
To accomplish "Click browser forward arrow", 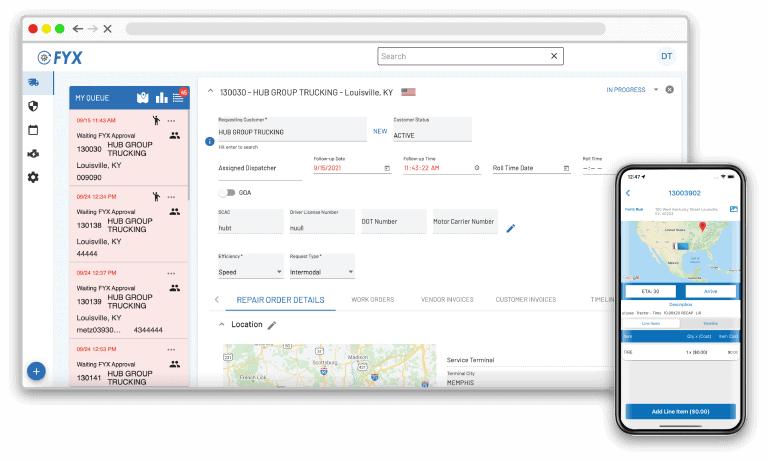I will (x=93, y=29).
